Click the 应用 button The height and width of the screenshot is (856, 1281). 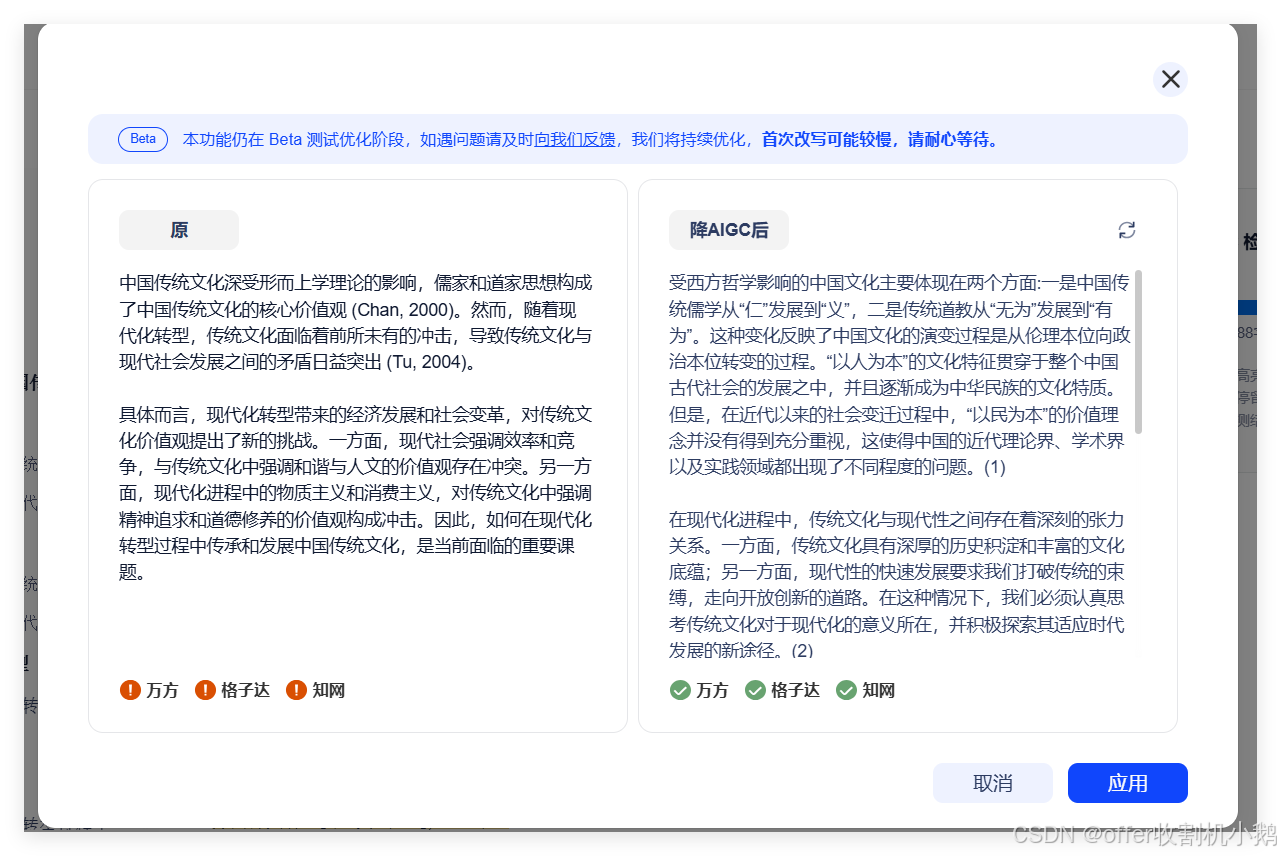[1128, 783]
